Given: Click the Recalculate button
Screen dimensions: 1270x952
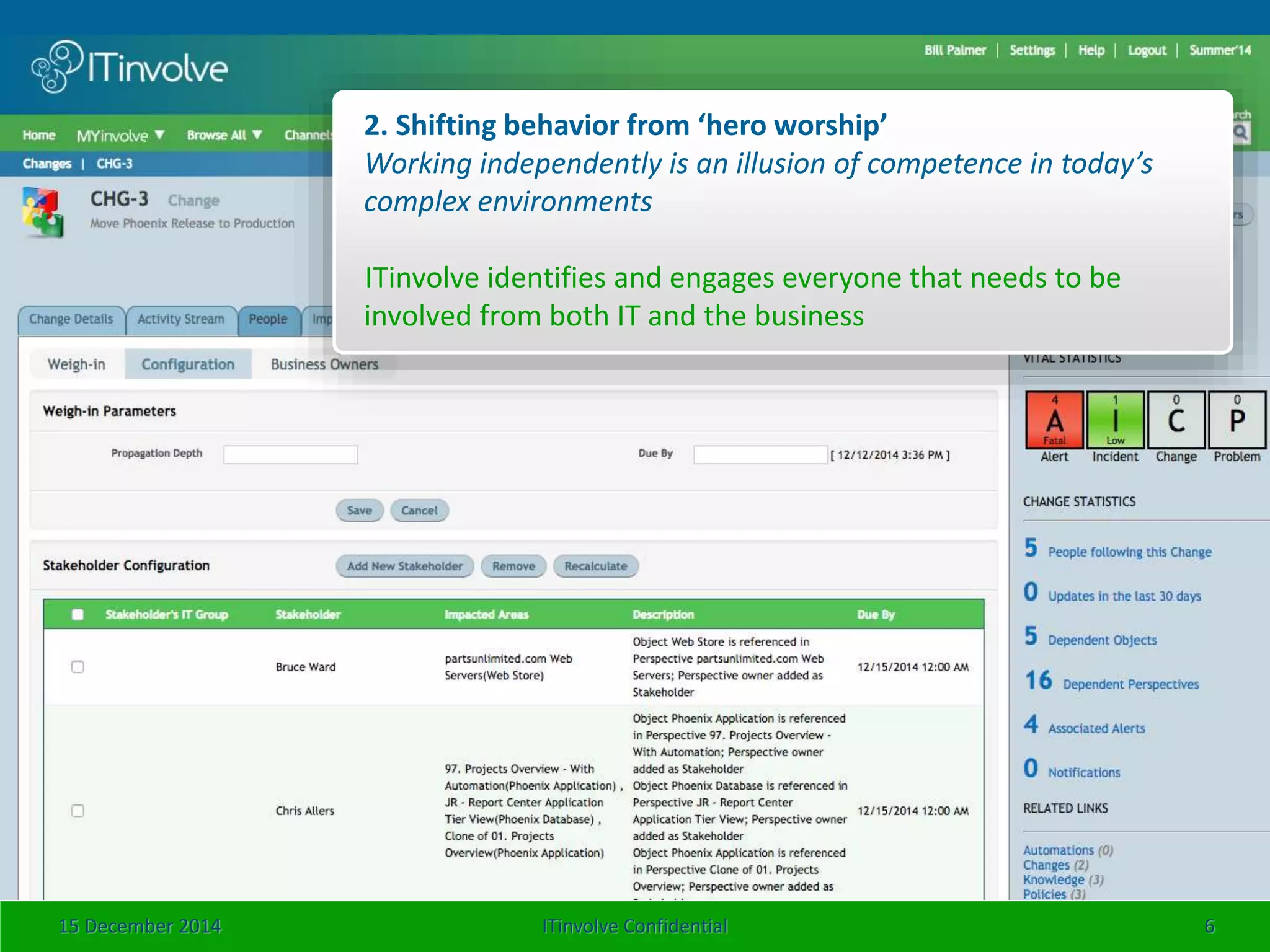Looking at the screenshot, I should click(595, 566).
